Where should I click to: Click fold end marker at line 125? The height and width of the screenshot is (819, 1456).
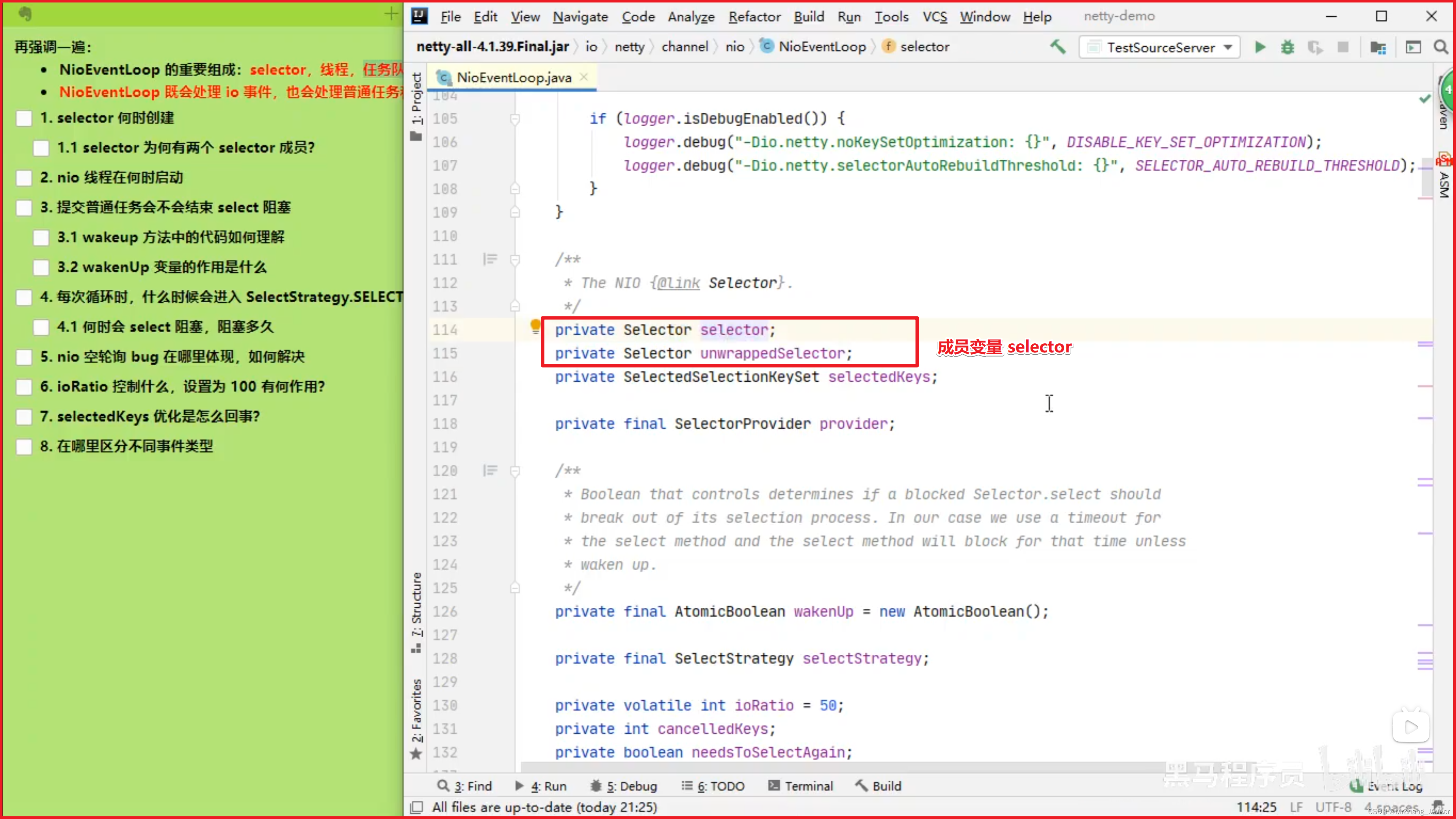(515, 588)
